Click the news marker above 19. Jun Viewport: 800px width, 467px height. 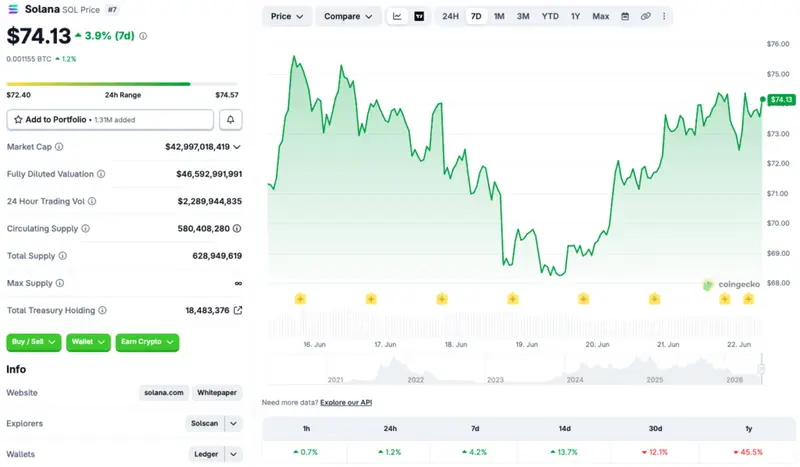pos(513,299)
